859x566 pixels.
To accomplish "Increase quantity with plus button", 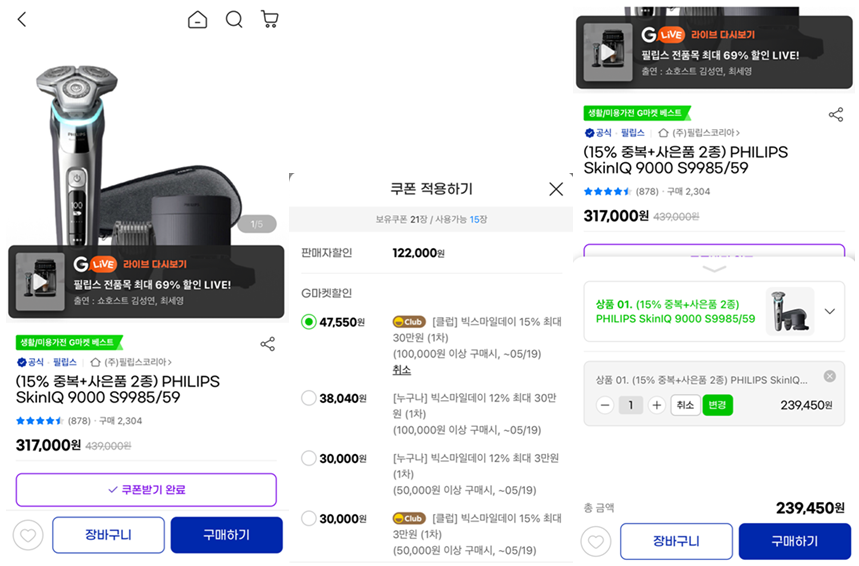I will pyautogui.click(x=656, y=405).
